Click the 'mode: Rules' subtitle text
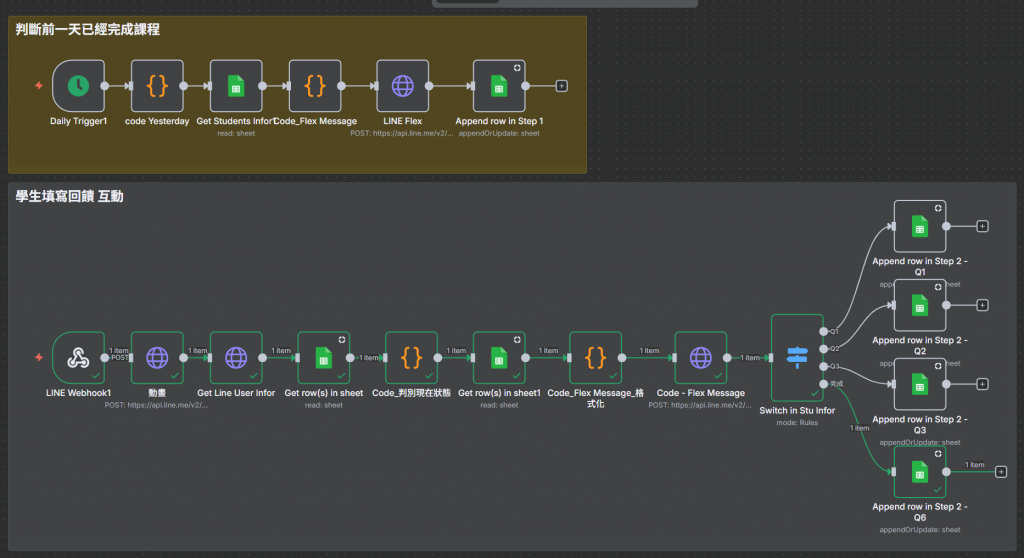The height and width of the screenshot is (558, 1024). [797, 423]
